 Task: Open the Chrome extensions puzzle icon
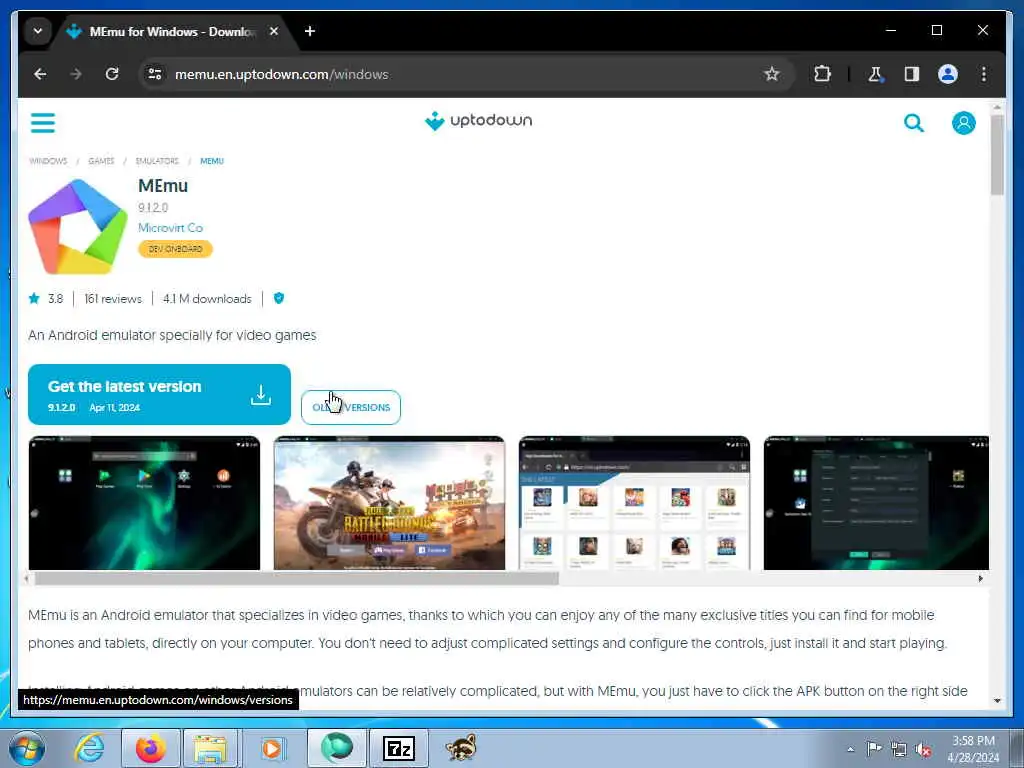pyautogui.click(x=822, y=74)
